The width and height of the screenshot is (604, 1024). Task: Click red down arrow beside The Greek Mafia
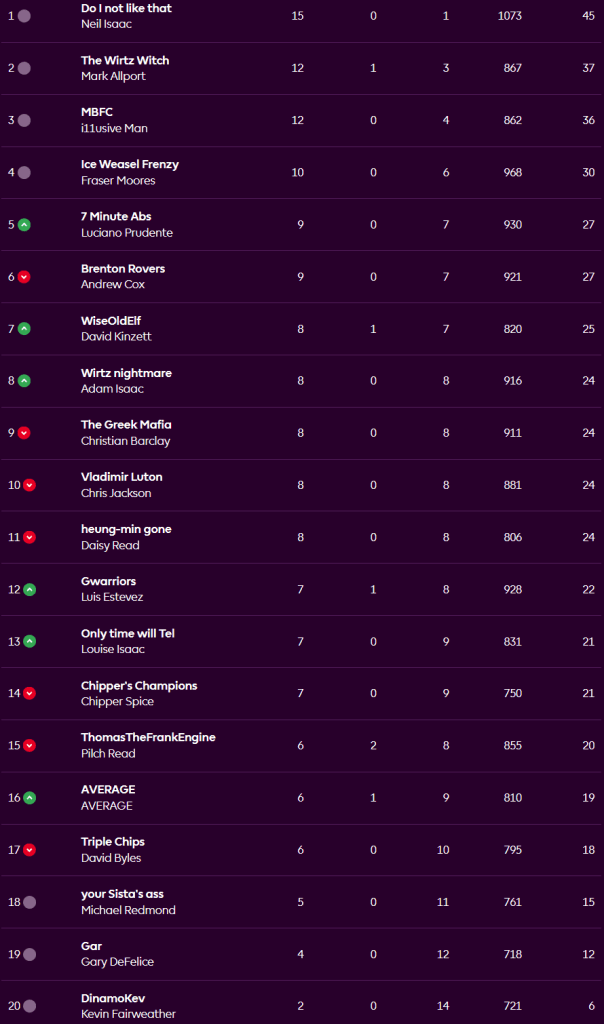(x=24, y=433)
